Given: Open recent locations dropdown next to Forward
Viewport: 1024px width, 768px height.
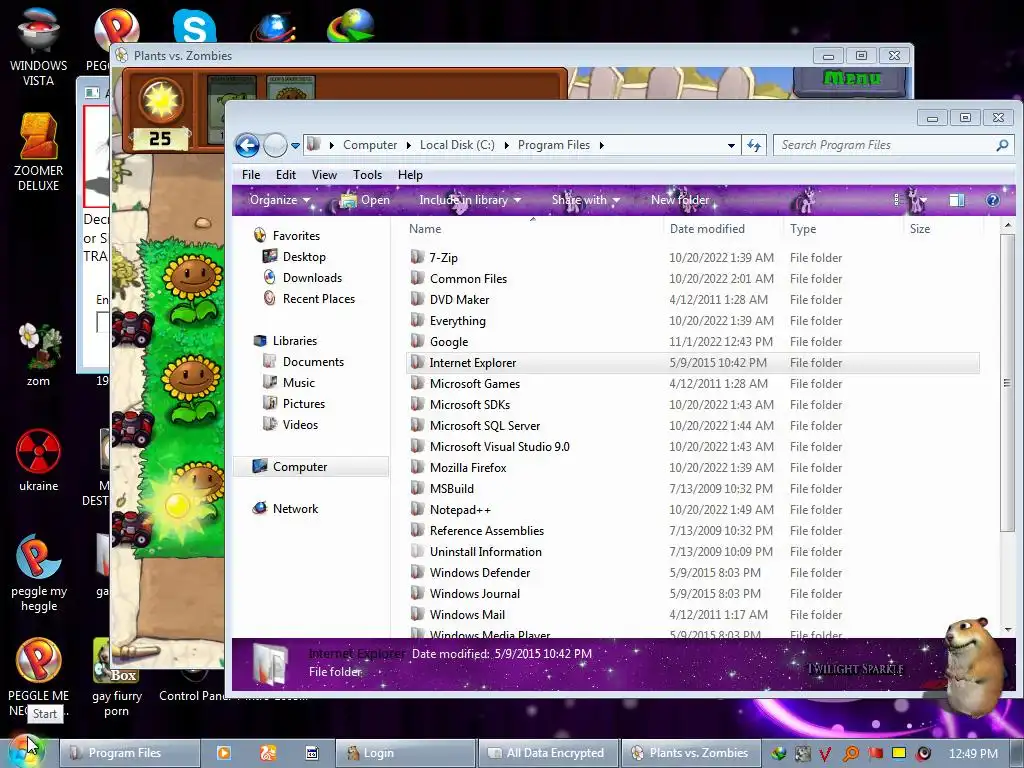Looking at the screenshot, I should click(295, 146).
